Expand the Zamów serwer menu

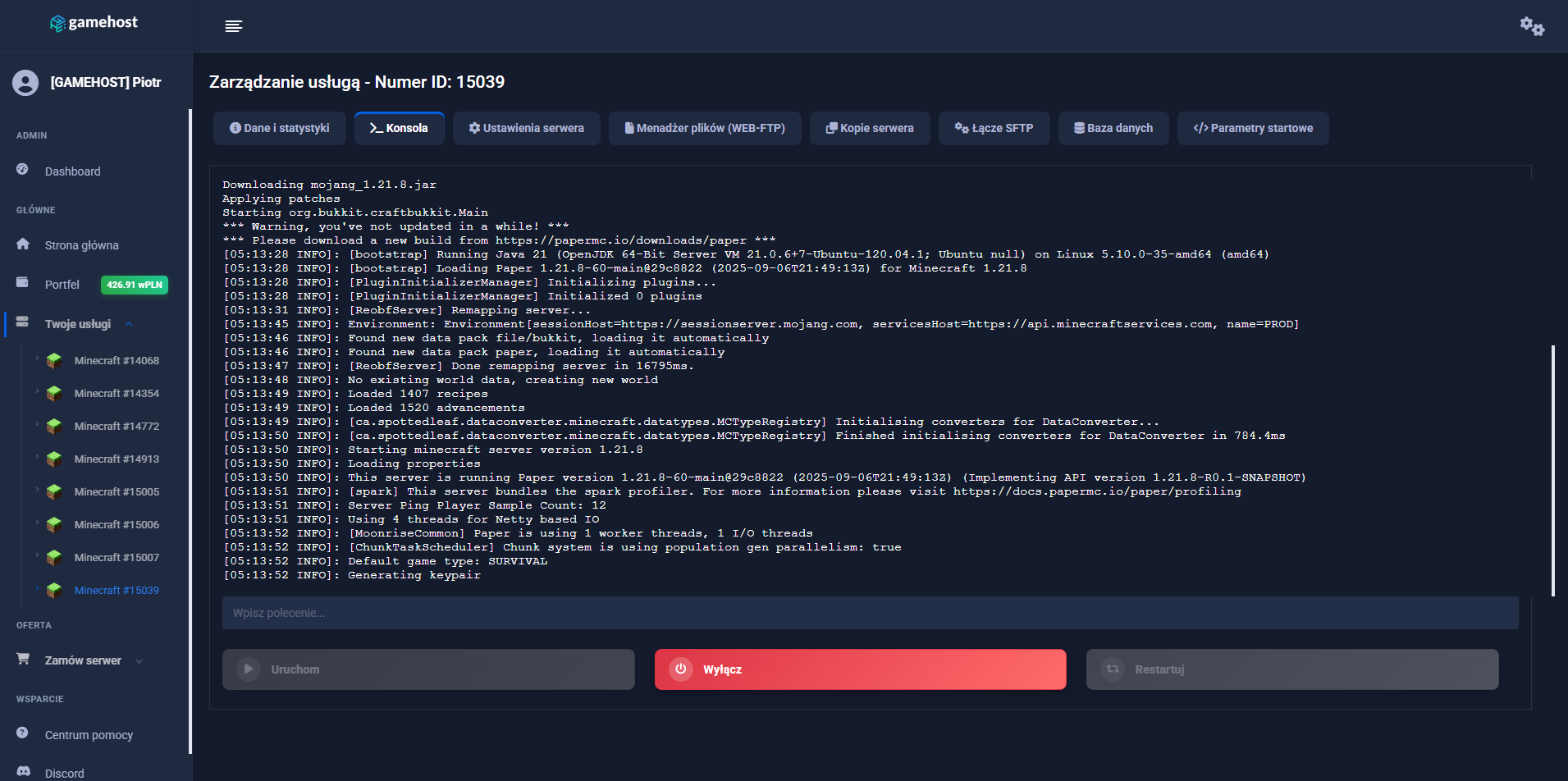(139, 661)
